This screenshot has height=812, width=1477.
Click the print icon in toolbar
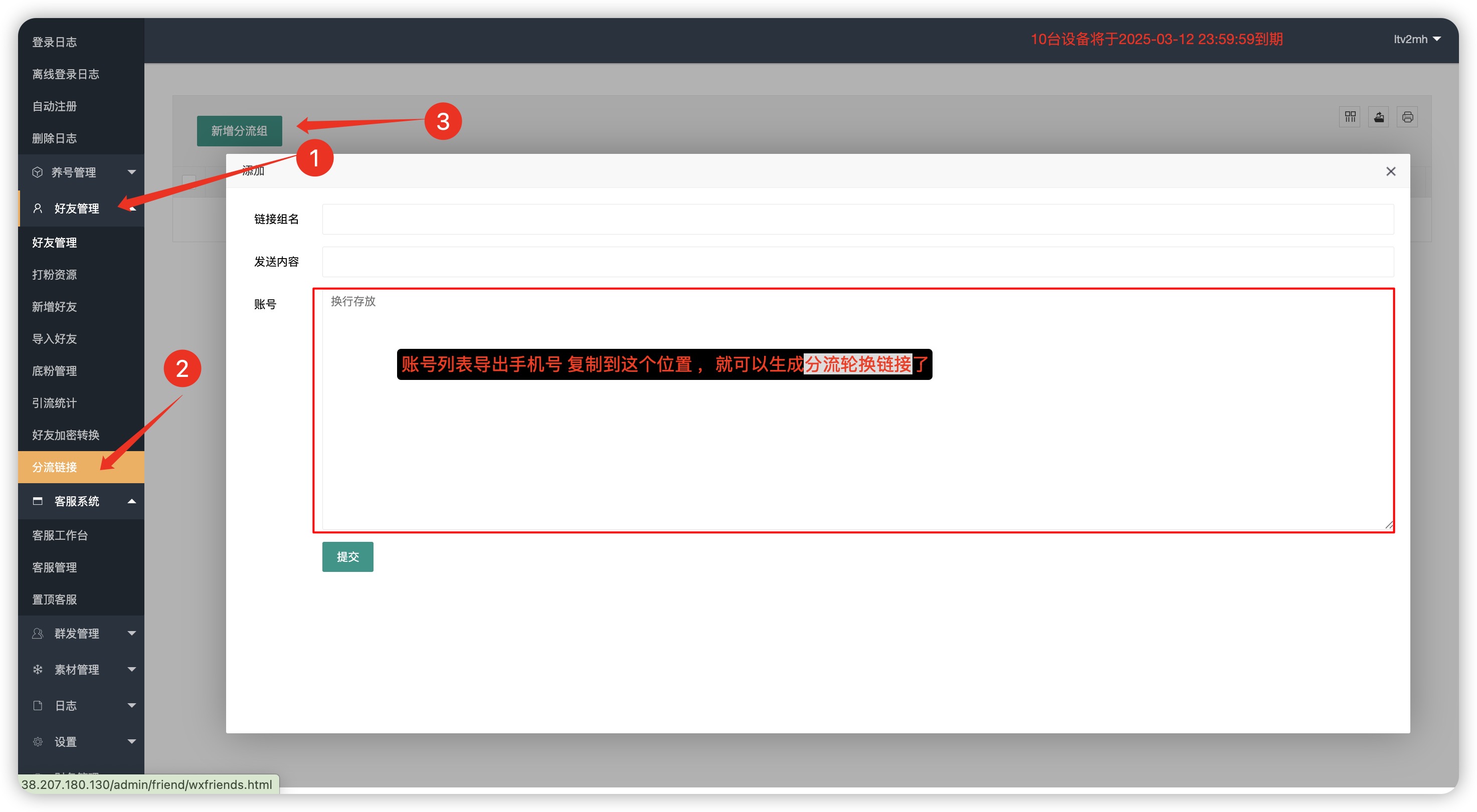click(1407, 117)
